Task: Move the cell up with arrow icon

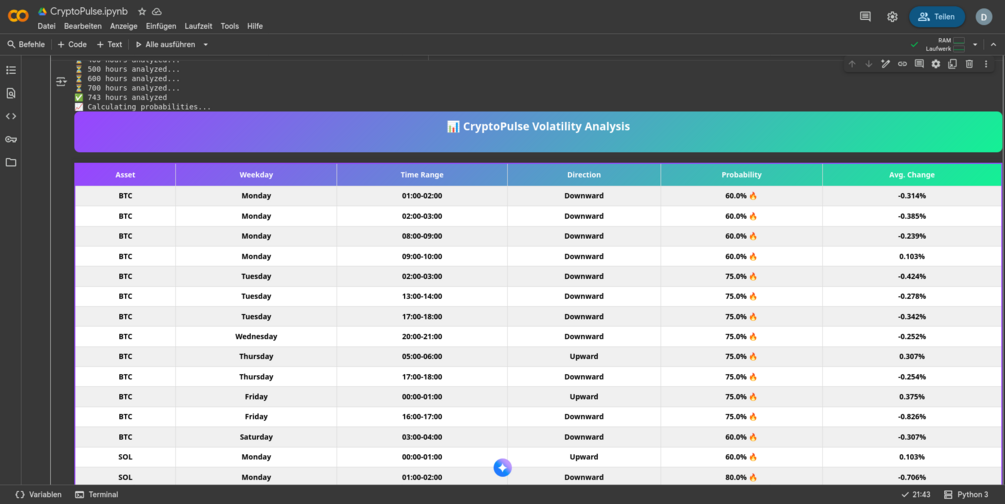Action: (x=852, y=64)
